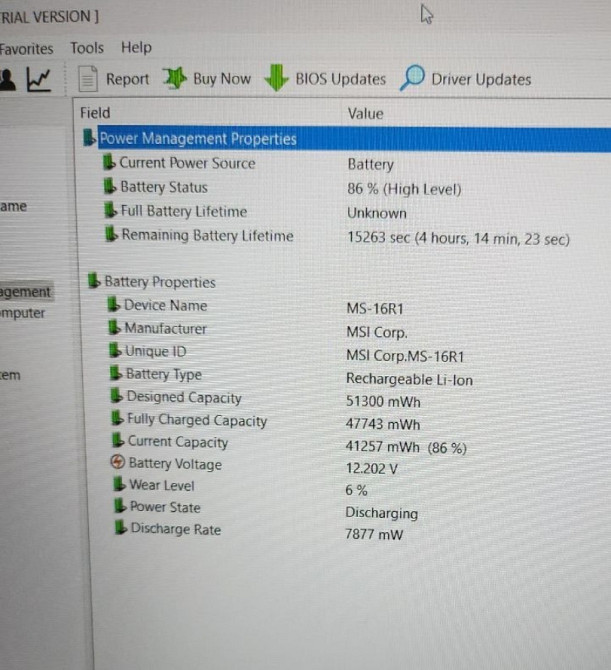
Task: Click the Report document icon
Action: point(88,79)
